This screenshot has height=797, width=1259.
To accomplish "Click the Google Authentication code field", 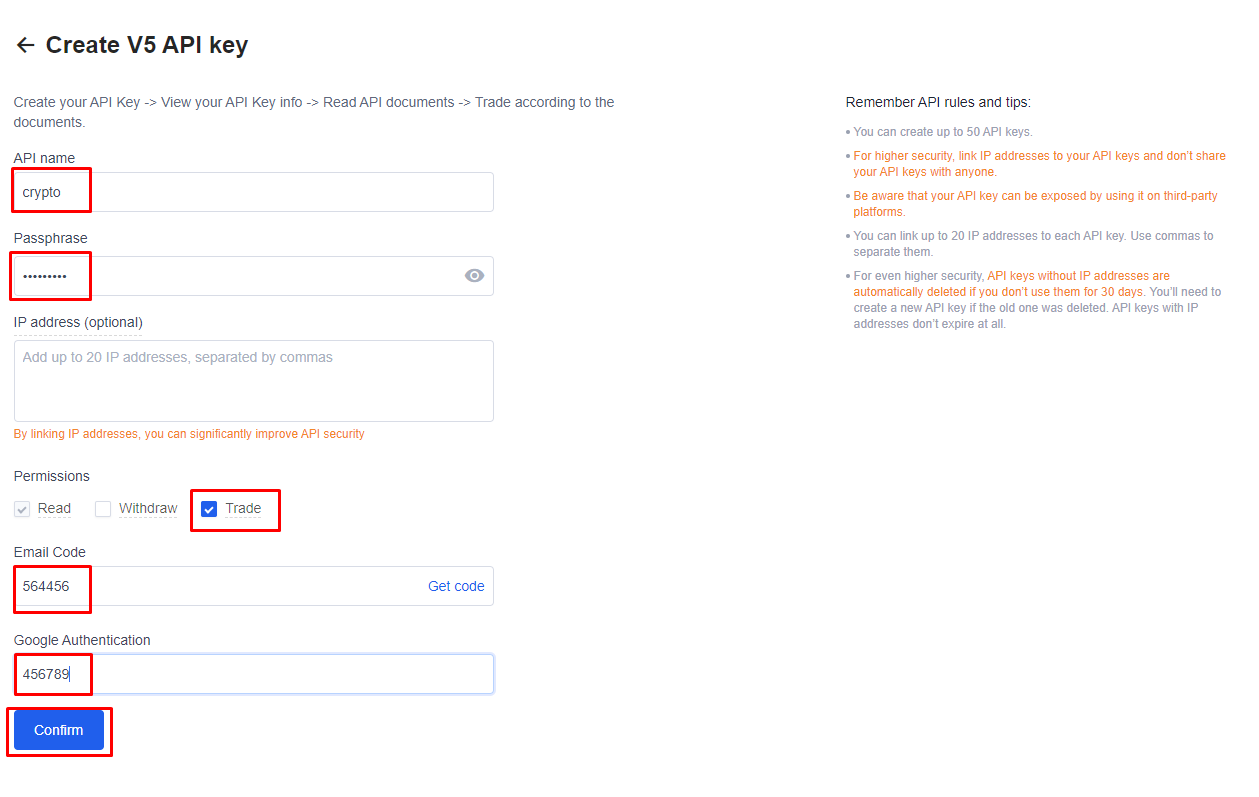I will [x=254, y=674].
